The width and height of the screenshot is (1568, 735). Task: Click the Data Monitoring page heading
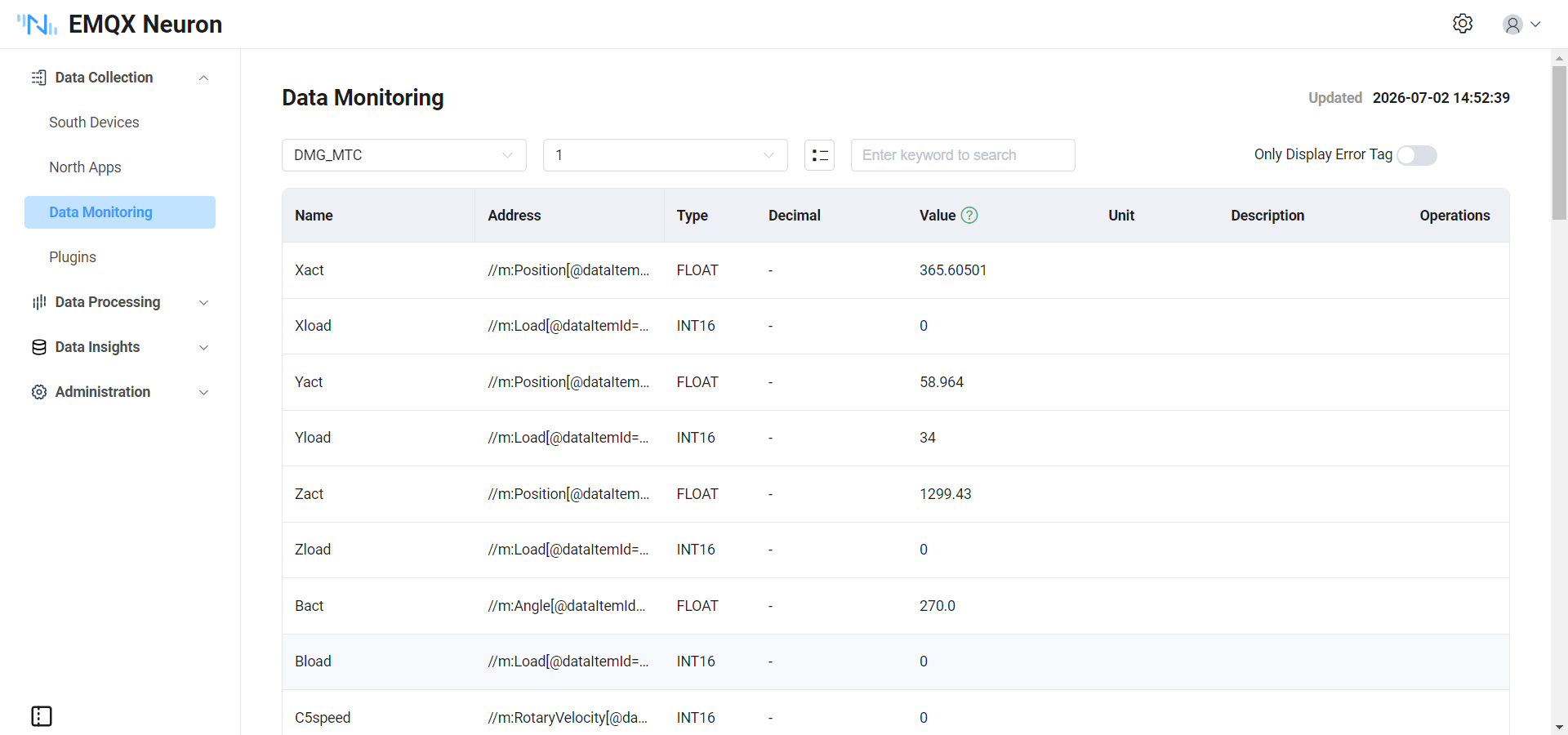tap(363, 98)
